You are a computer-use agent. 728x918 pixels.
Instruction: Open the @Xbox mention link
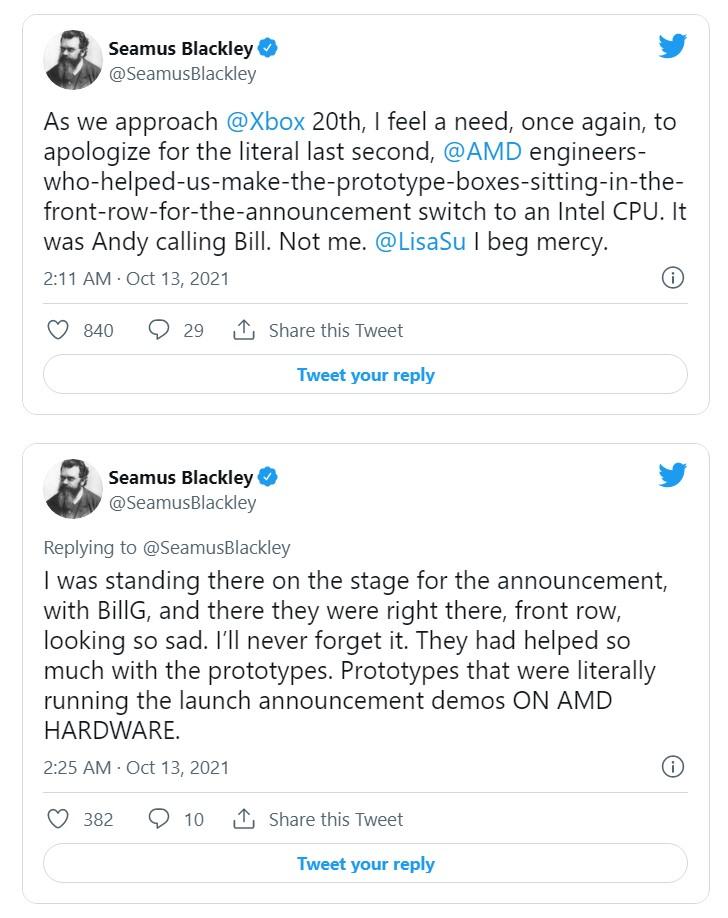265,122
